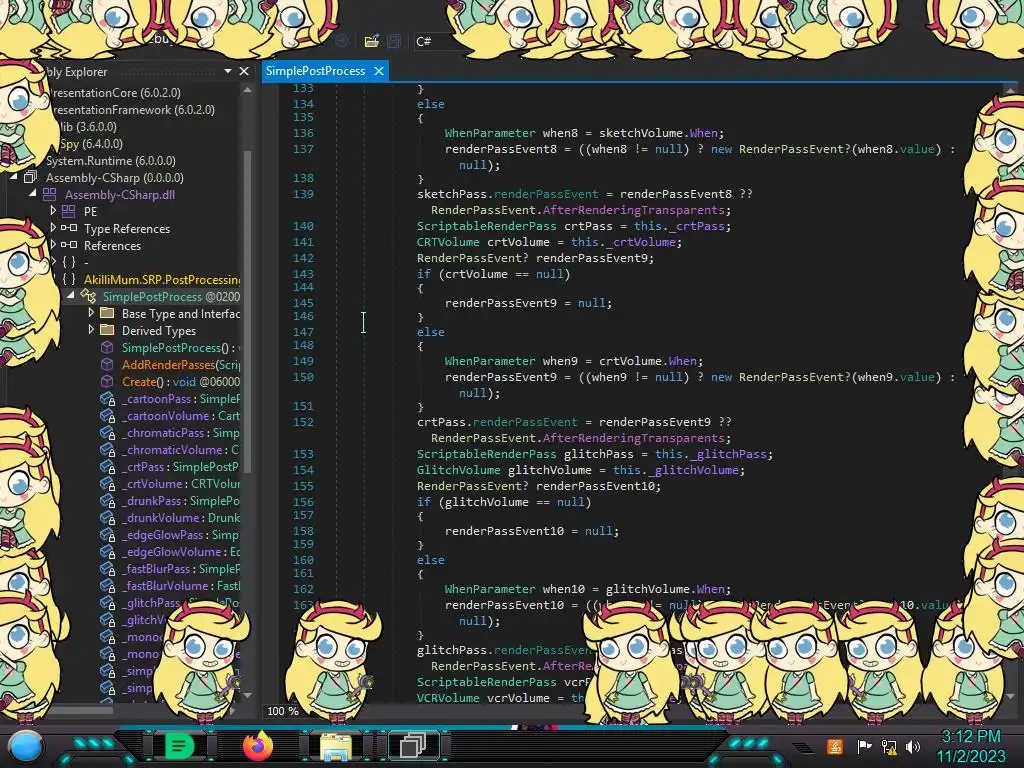Click the Java tray icon
Viewport: 1024px width, 768px height.
point(835,746)
